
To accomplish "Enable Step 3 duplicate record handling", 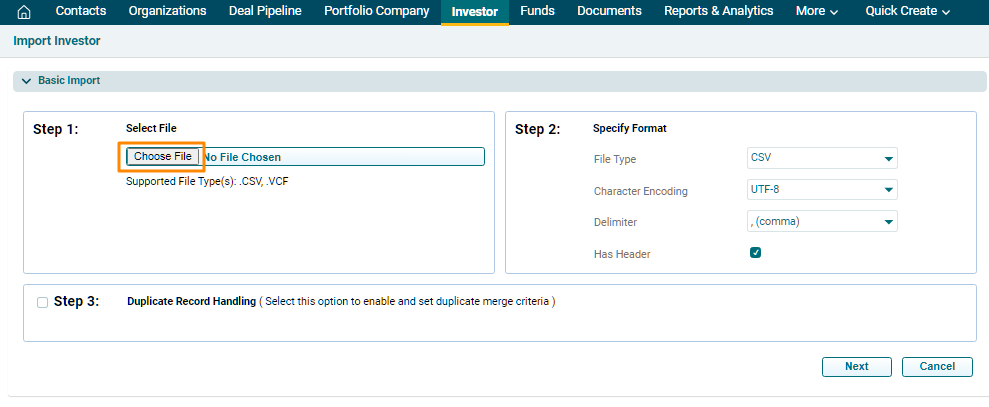I will point(42,302).
